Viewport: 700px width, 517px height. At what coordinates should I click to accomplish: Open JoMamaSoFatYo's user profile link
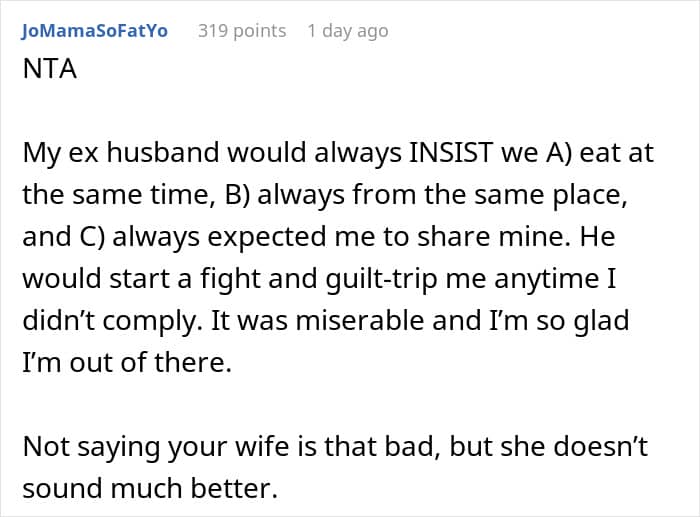coord(94,30)
